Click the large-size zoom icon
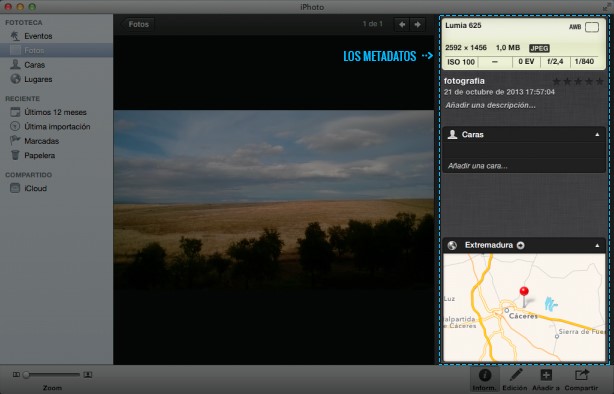Image resolution: width=614 pixels, height=394 pixels. click(x=88, y=375)
